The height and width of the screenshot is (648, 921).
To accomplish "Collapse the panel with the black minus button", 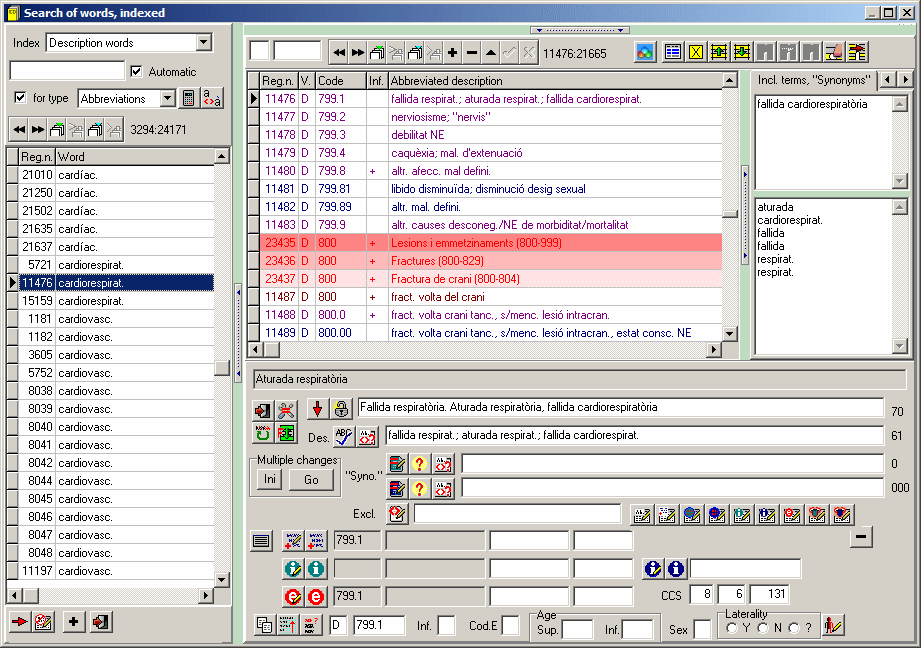I will coord(861,538).
